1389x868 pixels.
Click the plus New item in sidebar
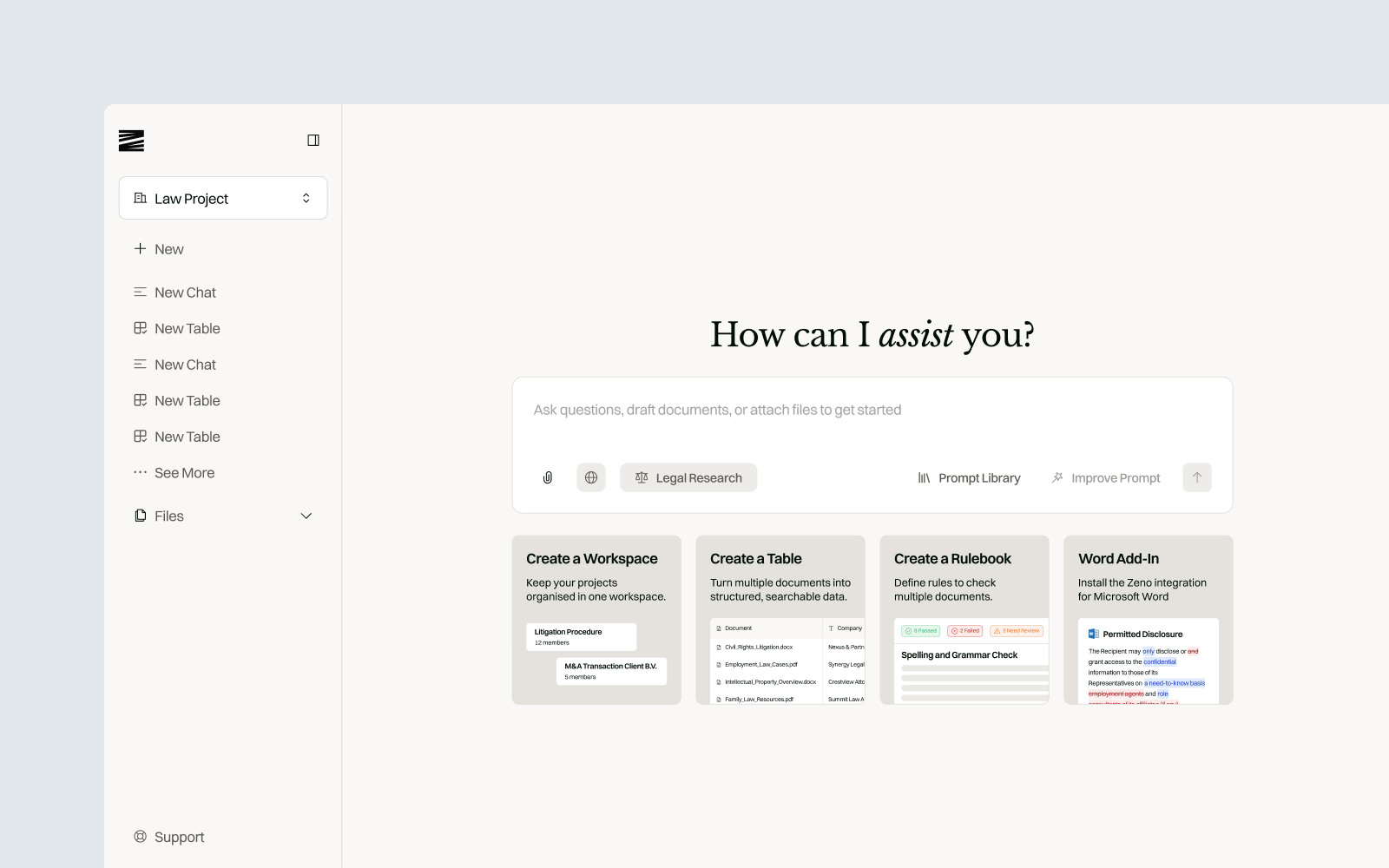[158, 249]
